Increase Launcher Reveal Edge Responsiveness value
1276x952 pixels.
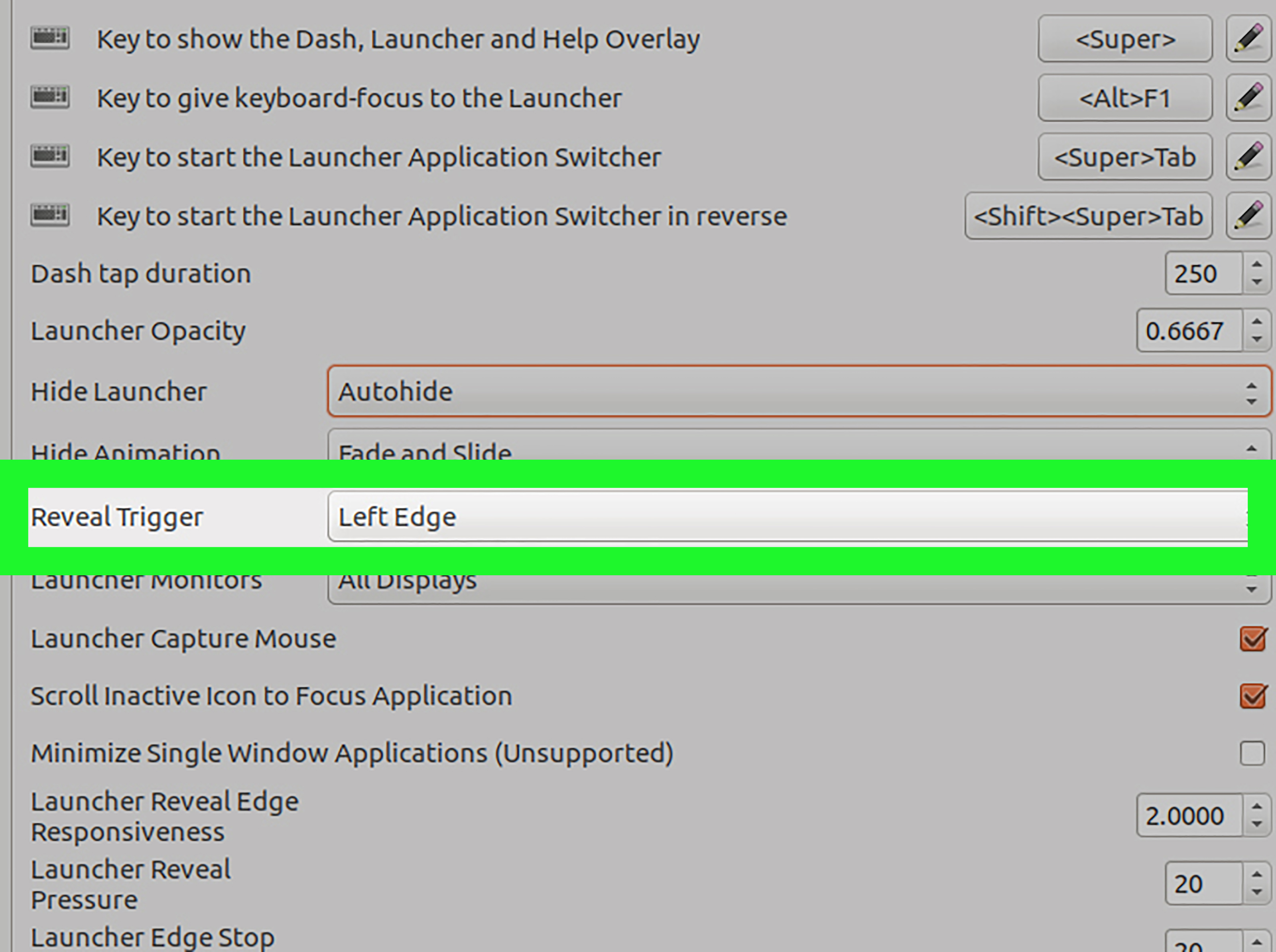coord(1257,806)
